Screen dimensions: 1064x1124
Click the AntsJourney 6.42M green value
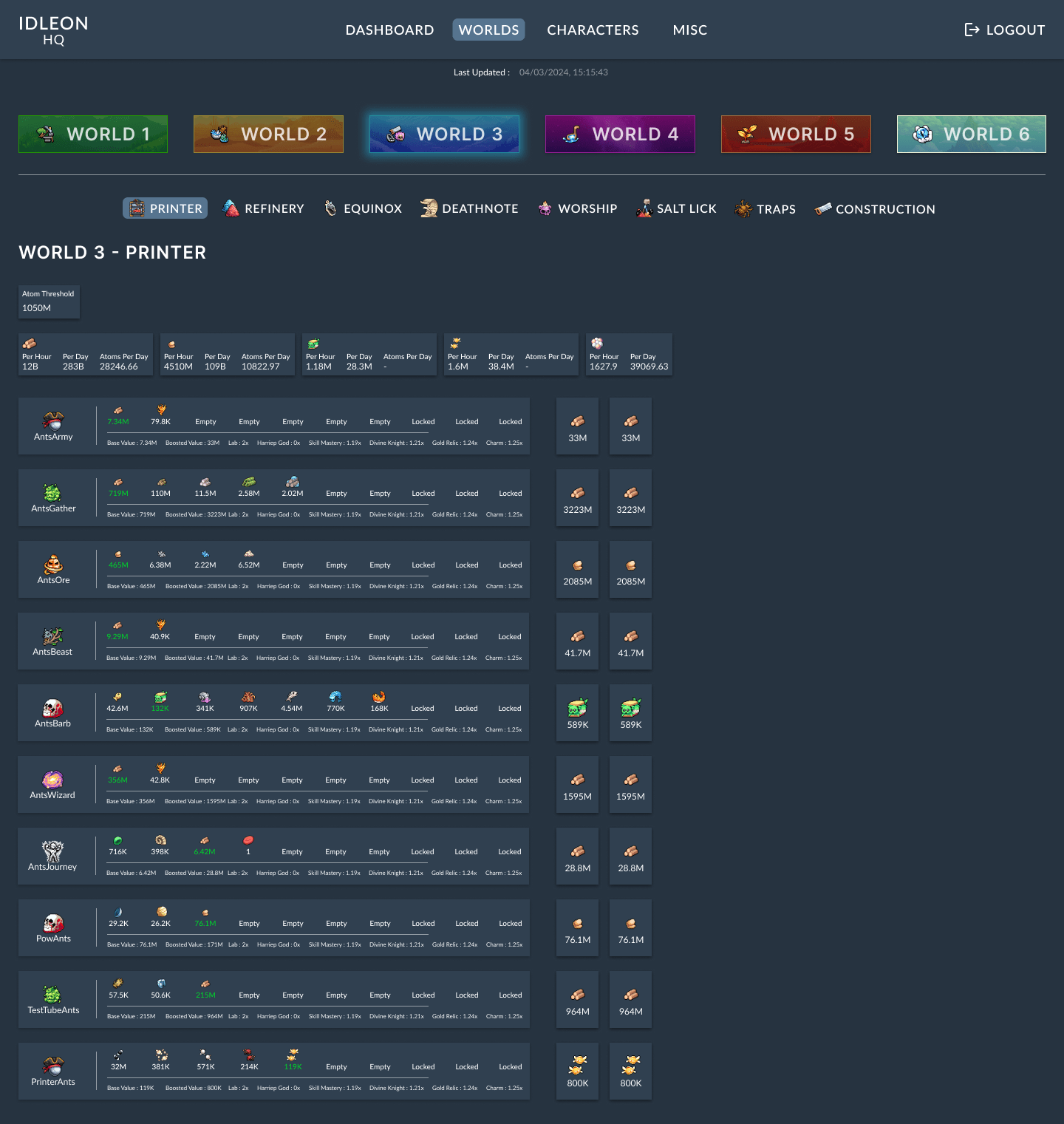[205, 852]
